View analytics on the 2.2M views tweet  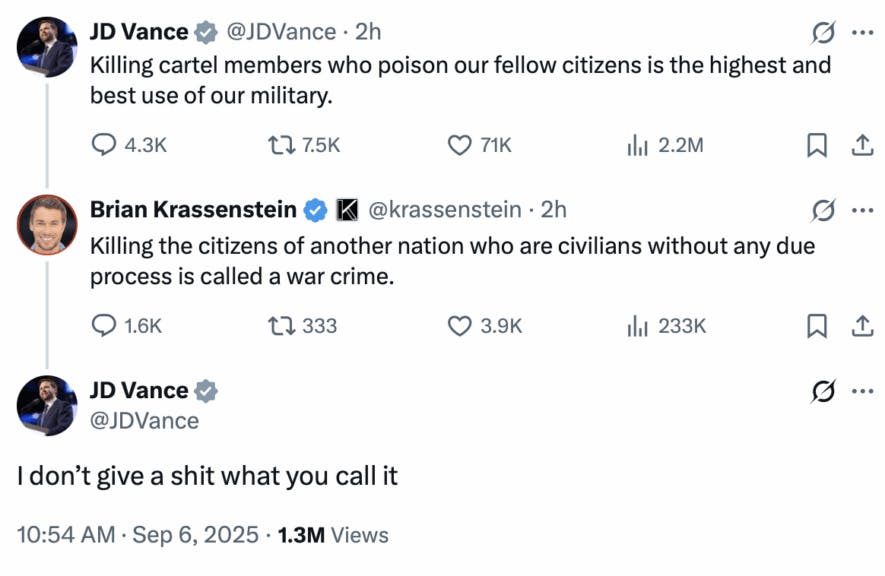[x=638, y=145]
